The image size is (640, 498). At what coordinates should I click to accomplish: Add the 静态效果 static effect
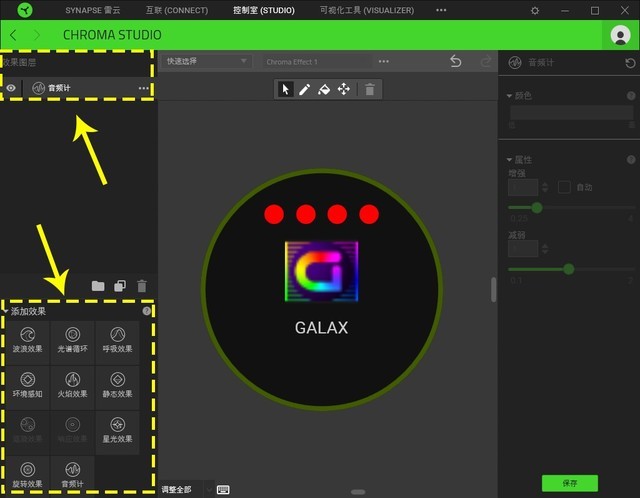pyautogui.click(x=118, y=387)
